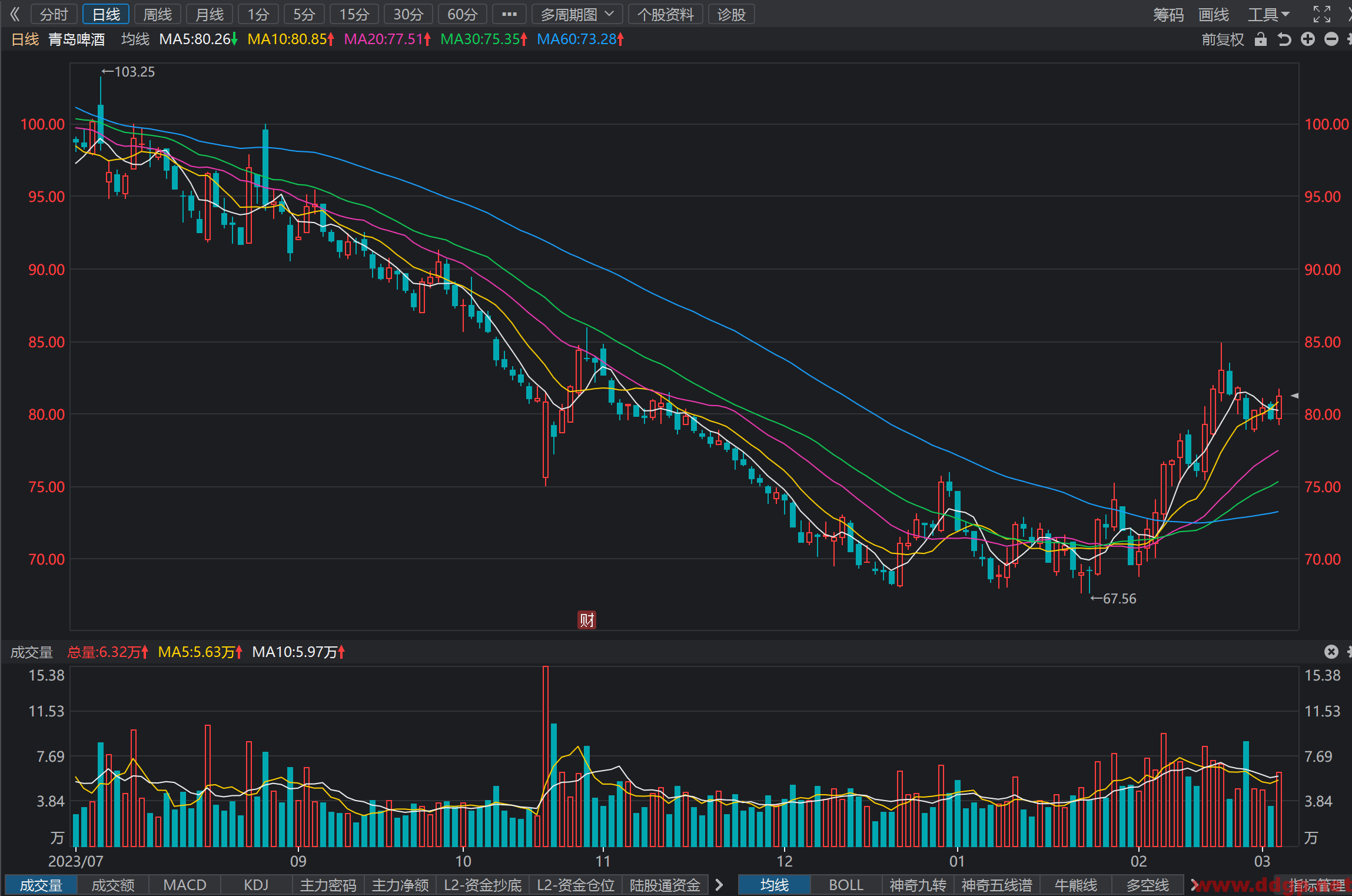Click the MA20:77.51 indicator value

(x=387, y=39)
